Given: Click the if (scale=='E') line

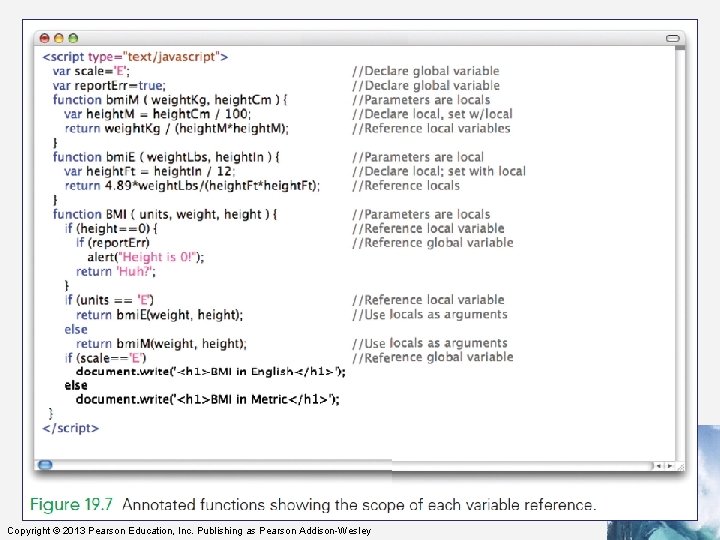Looking at the screenshot, I should tap(105, 358).
